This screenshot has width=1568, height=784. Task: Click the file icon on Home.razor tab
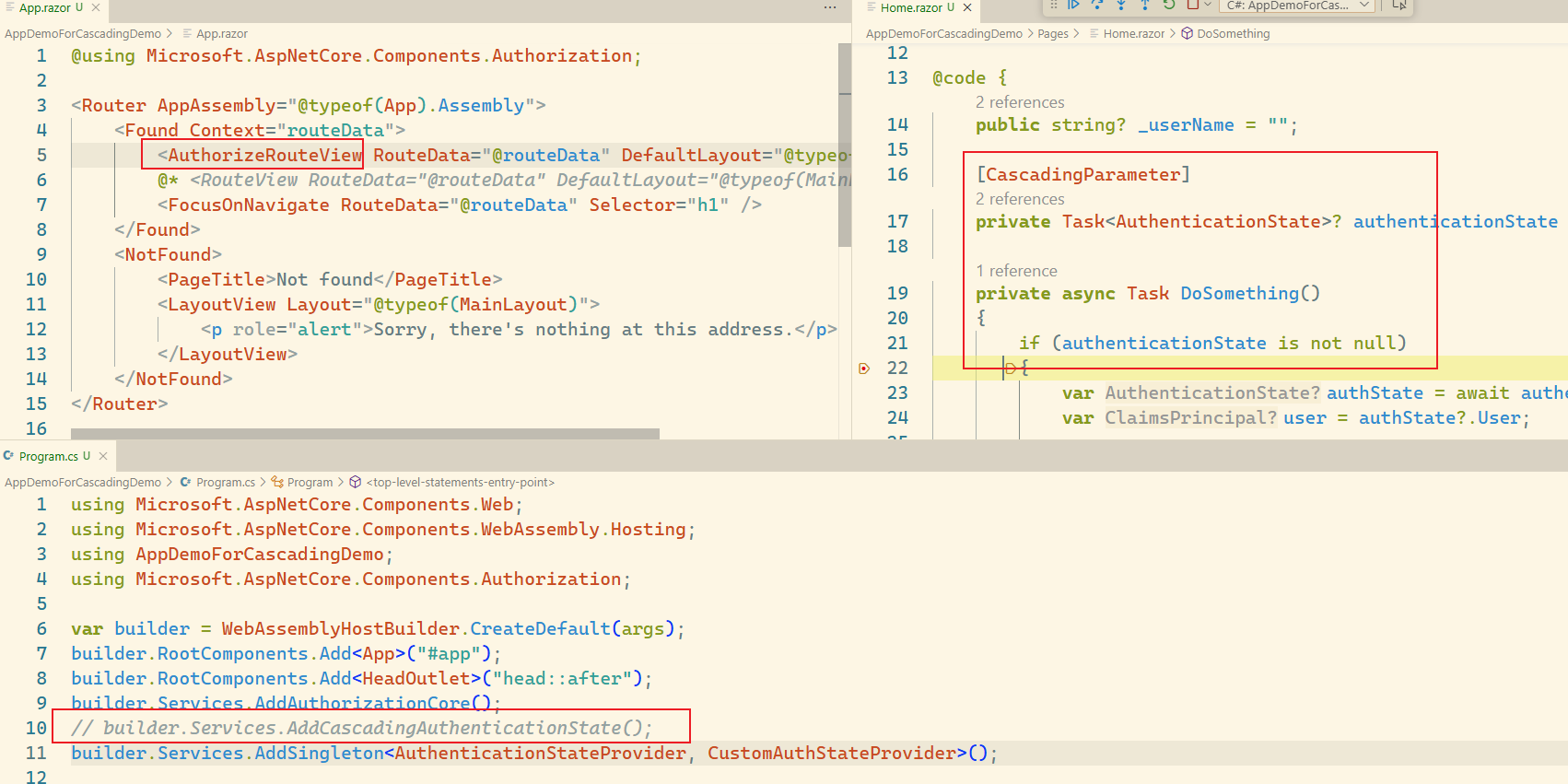tap(872, 7)
